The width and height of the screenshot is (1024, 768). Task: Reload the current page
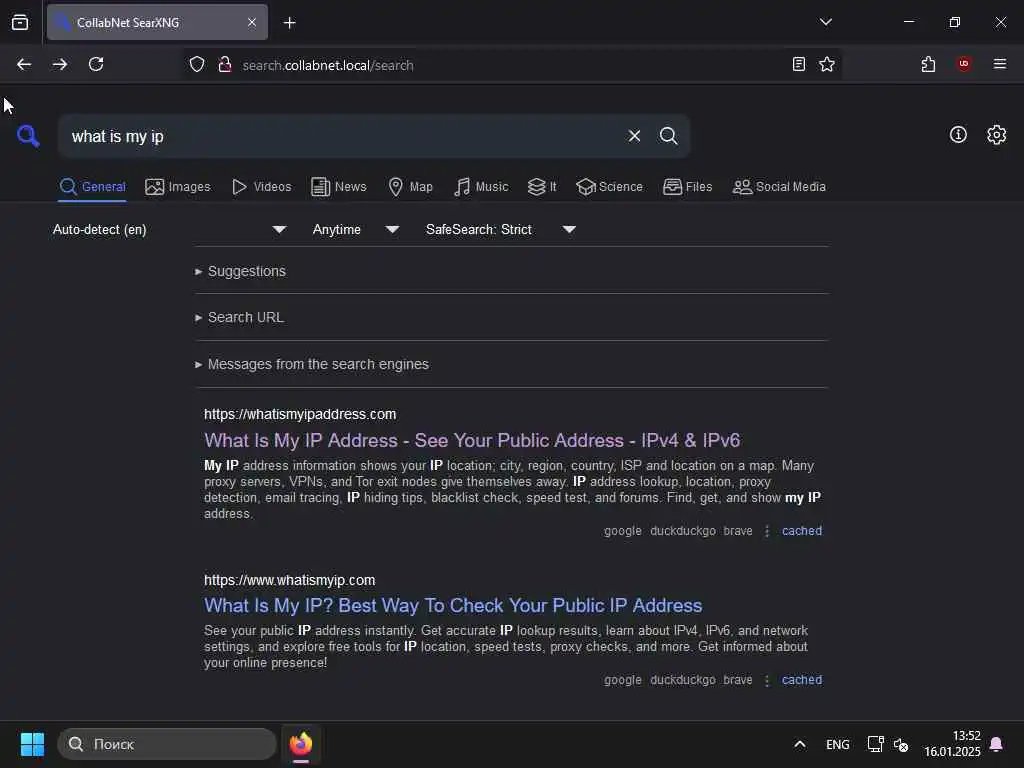pyautogui.click(x=96, y=64)
